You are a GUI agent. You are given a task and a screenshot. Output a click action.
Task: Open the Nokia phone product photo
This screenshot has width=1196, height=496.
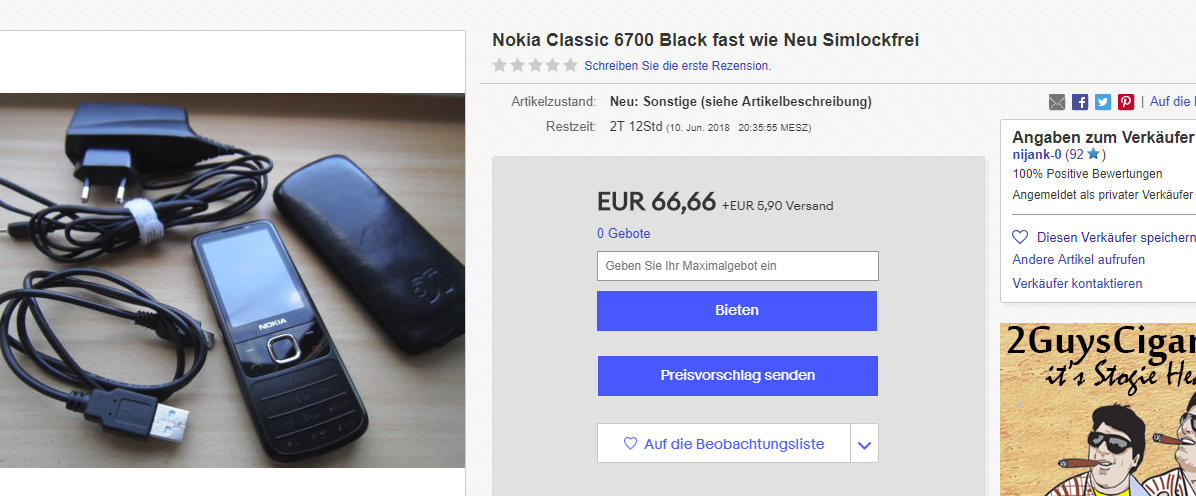232,280
